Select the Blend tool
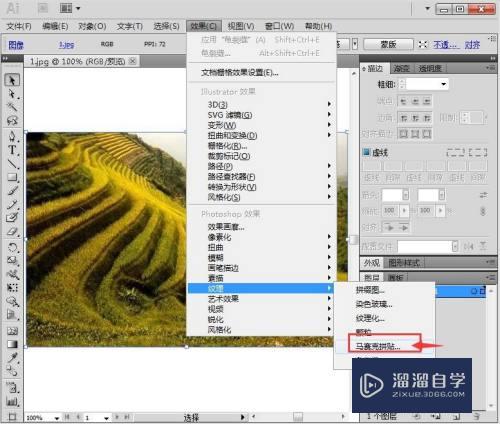500x424 pixels. [12, 371]
